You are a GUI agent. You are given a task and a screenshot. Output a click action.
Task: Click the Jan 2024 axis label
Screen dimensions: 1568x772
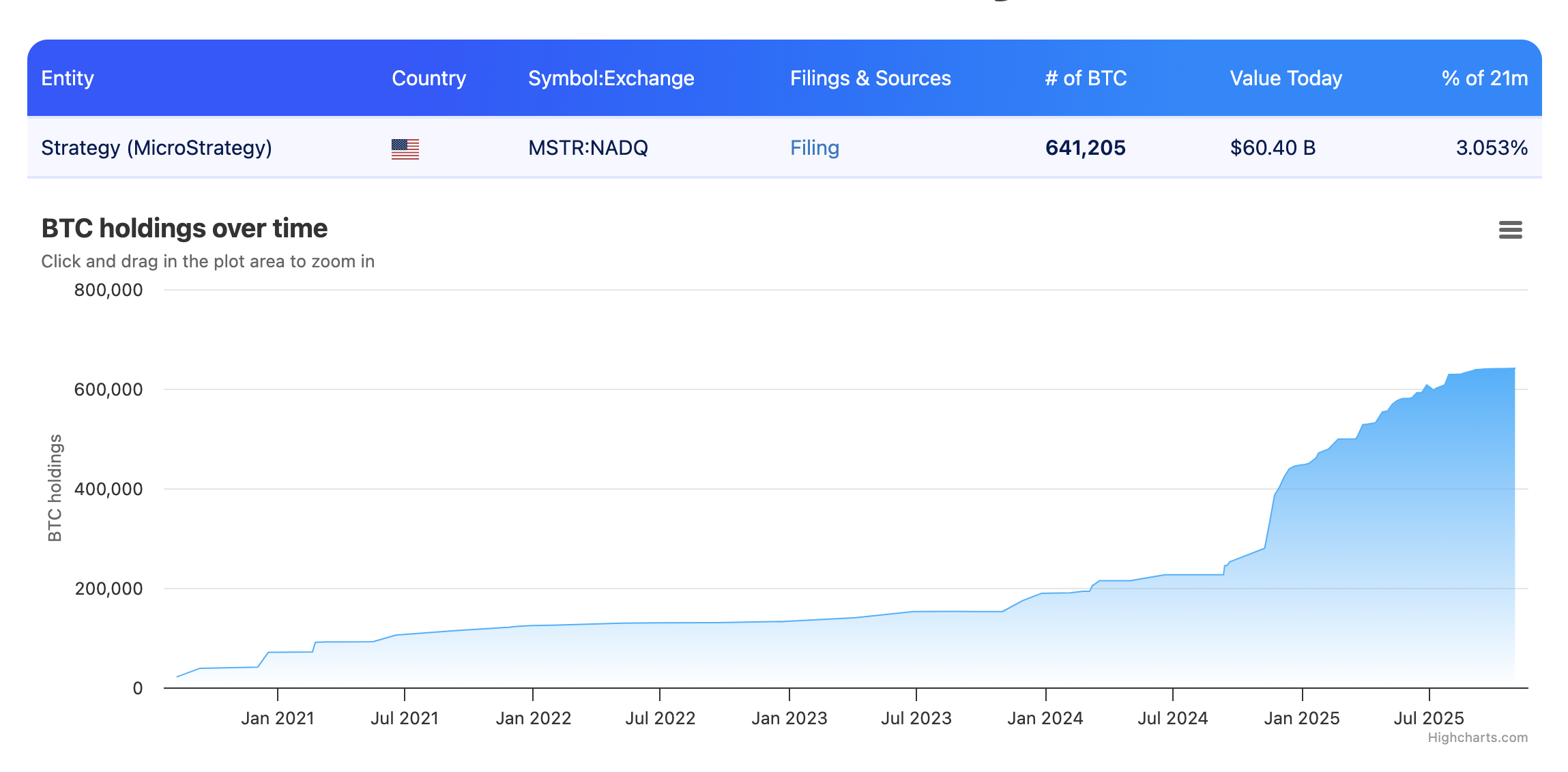[x=1045, y=718]
